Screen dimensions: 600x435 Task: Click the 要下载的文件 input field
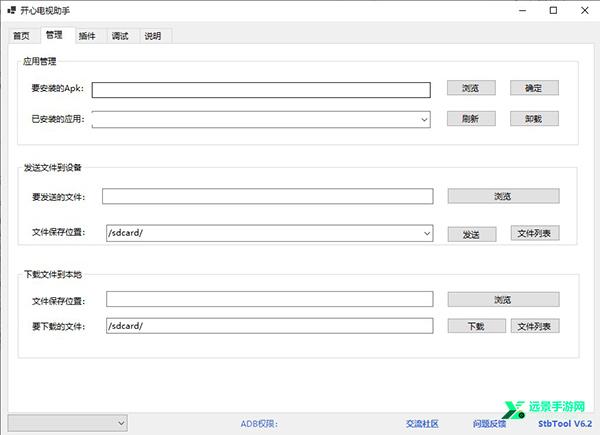(269, 326)
